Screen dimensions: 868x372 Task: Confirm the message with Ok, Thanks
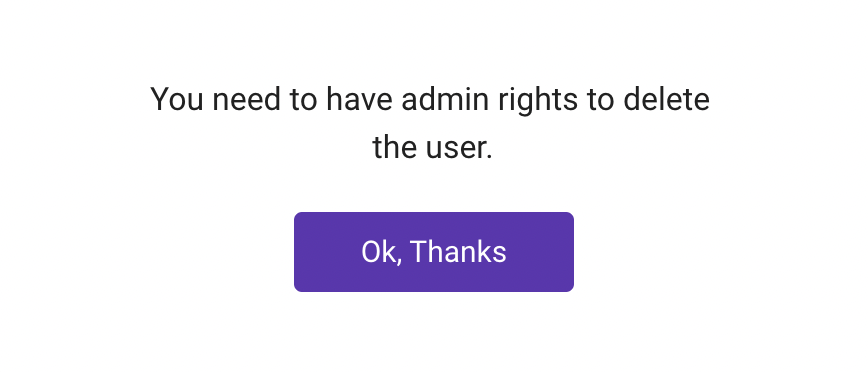click(433, 252)
